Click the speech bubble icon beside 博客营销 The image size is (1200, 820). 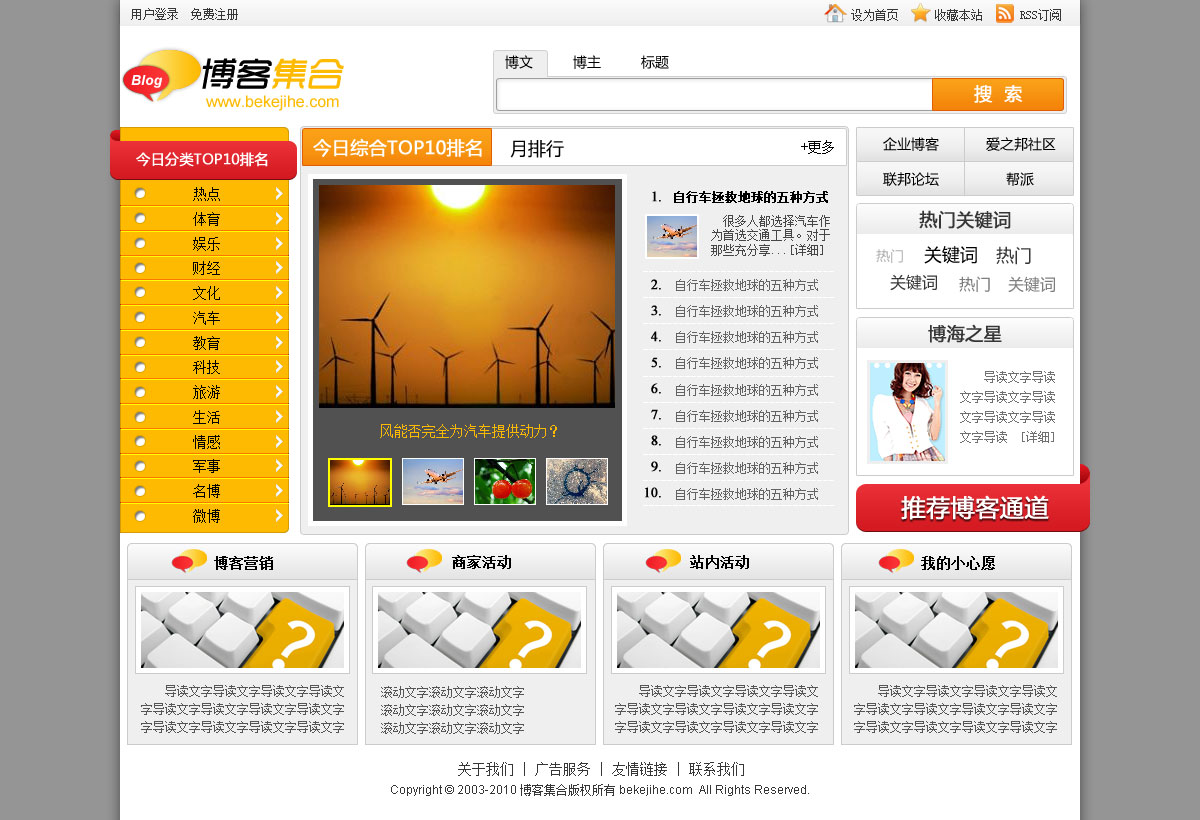pyautogui.click(x=189, y=561)
